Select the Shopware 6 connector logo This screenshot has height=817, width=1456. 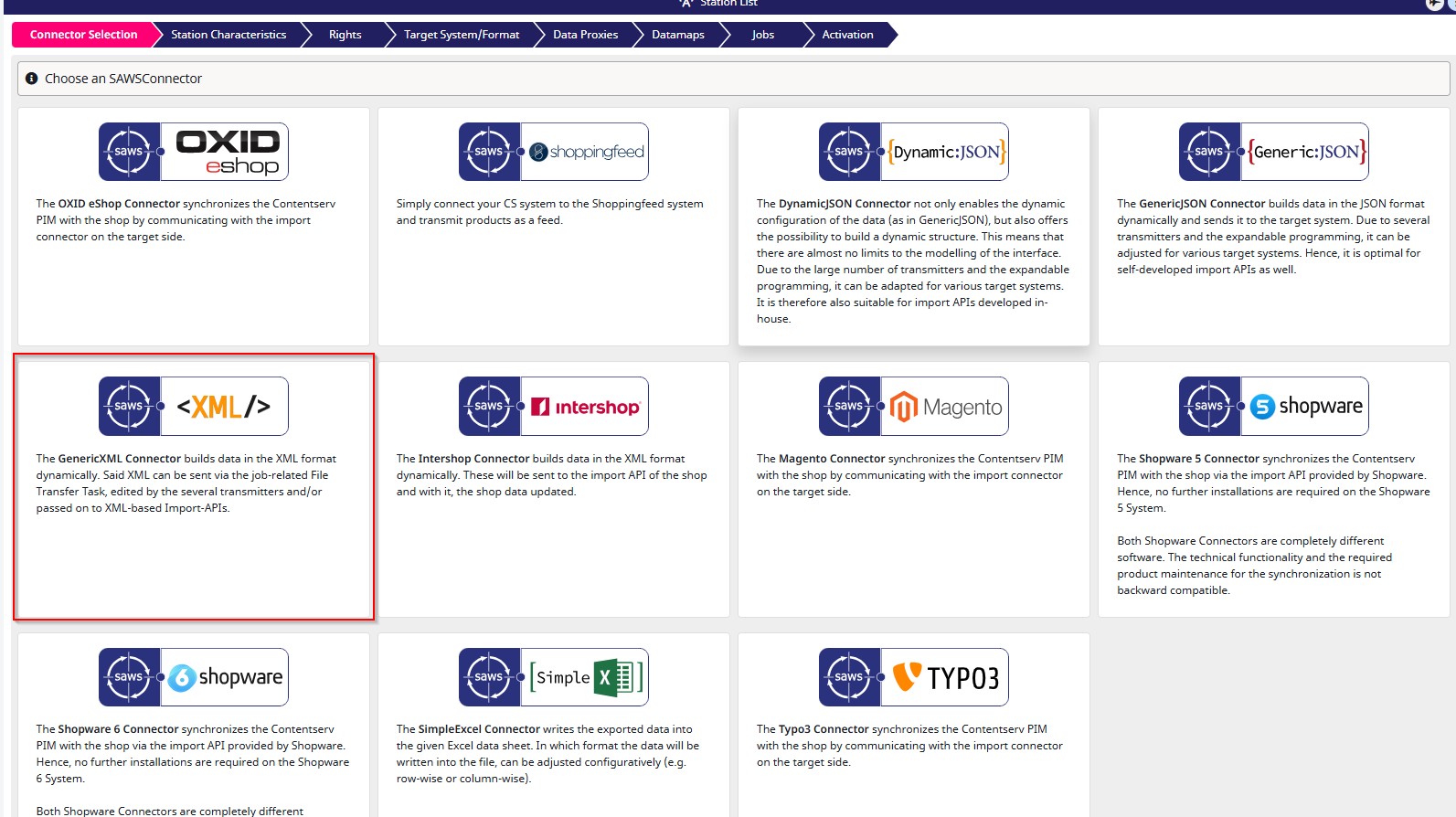coord(194,677)
